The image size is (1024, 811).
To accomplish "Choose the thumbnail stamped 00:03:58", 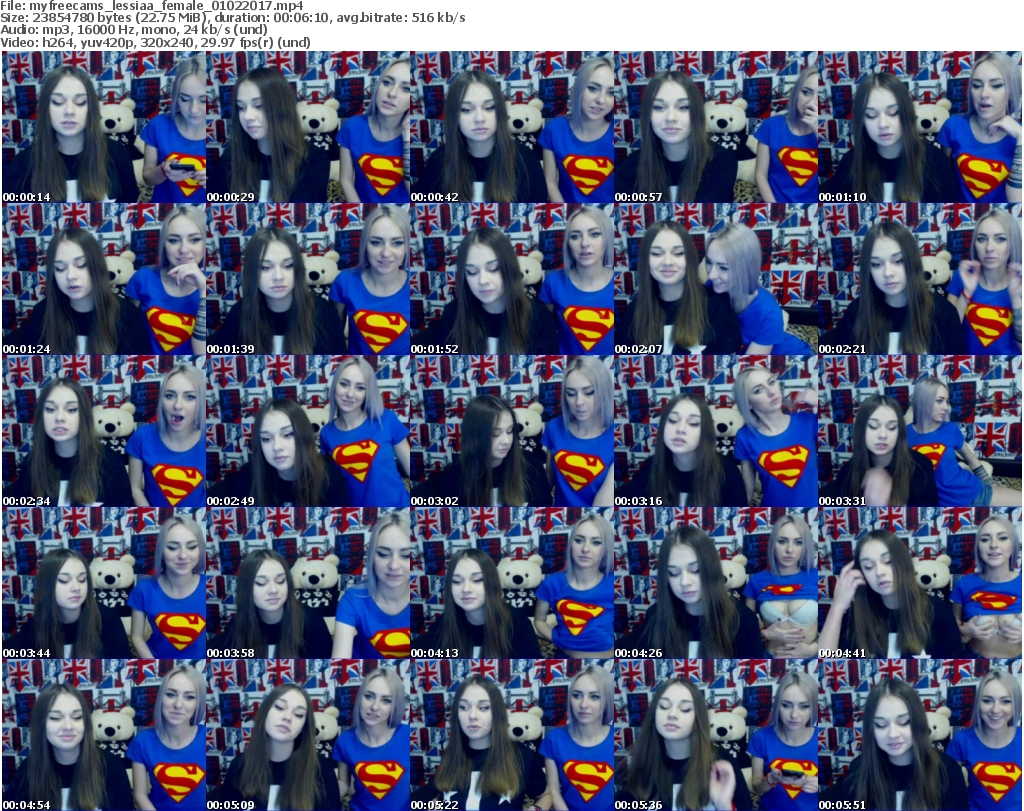I will tap(308, 583).
